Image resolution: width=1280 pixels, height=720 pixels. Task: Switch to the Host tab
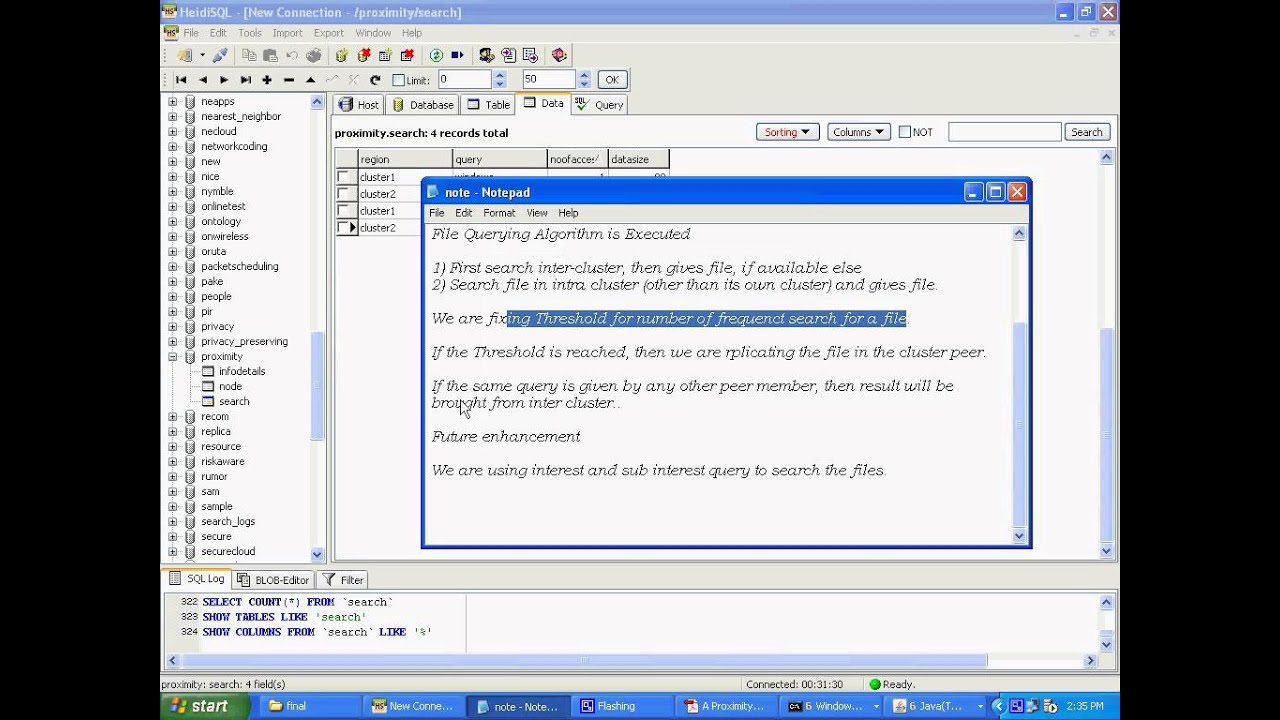click(359, 104)
